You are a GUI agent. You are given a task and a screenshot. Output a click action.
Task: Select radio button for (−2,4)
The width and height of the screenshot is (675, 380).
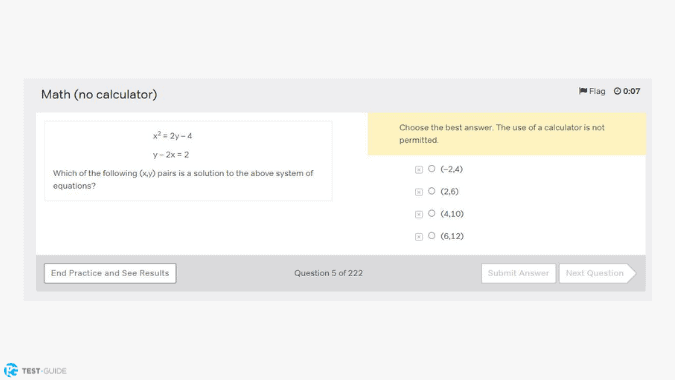432,169
